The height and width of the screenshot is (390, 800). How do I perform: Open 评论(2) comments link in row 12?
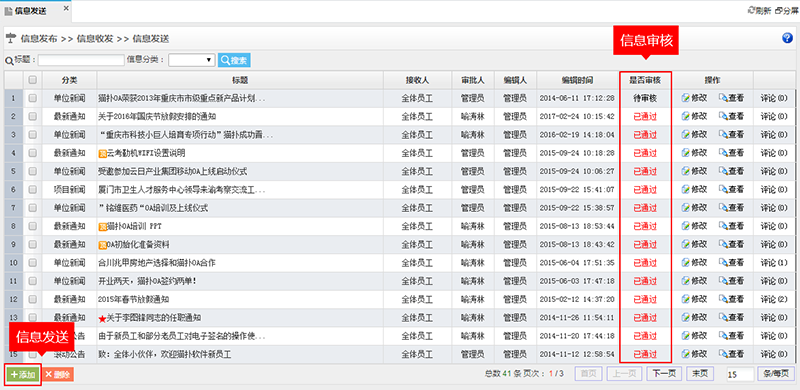[x=774, y=299]
